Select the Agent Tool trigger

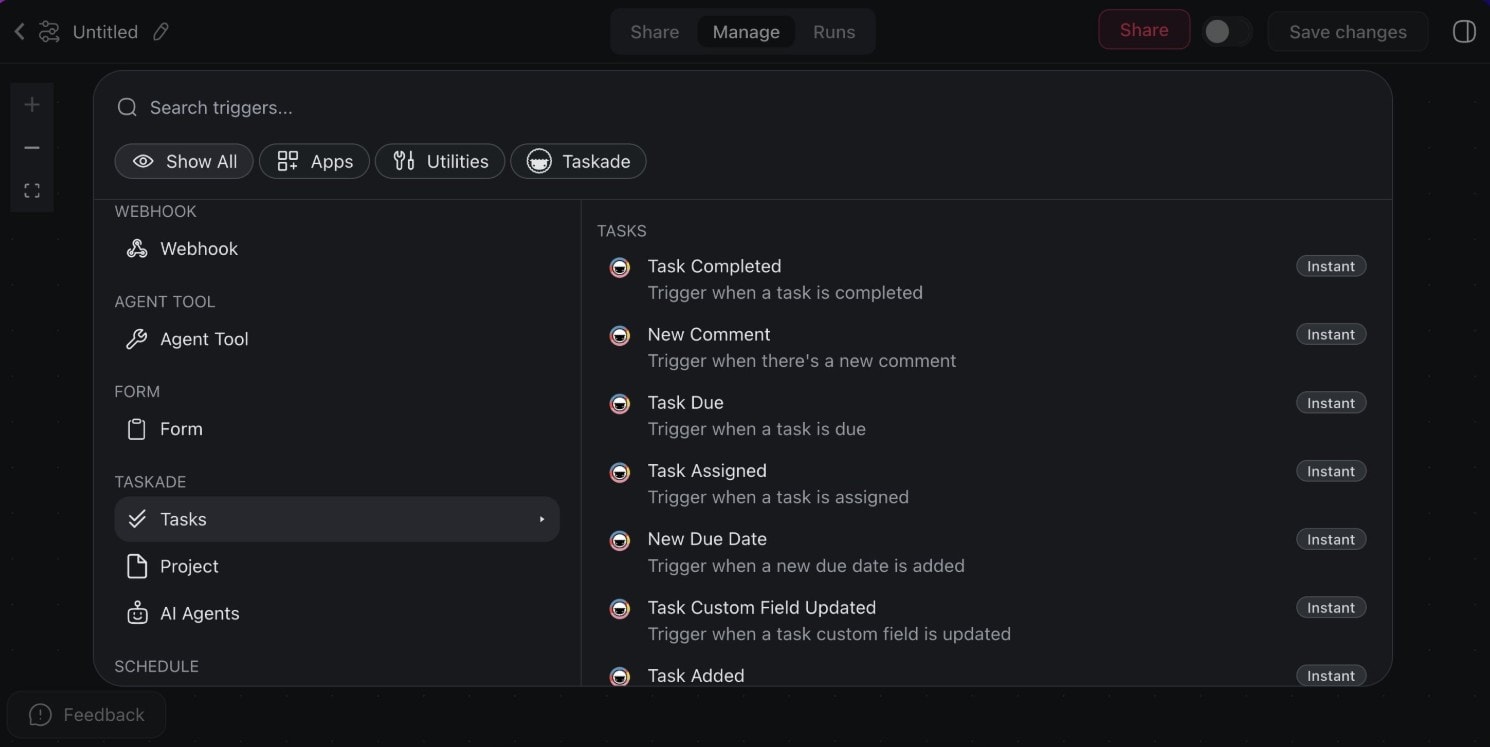pos(204,339)
